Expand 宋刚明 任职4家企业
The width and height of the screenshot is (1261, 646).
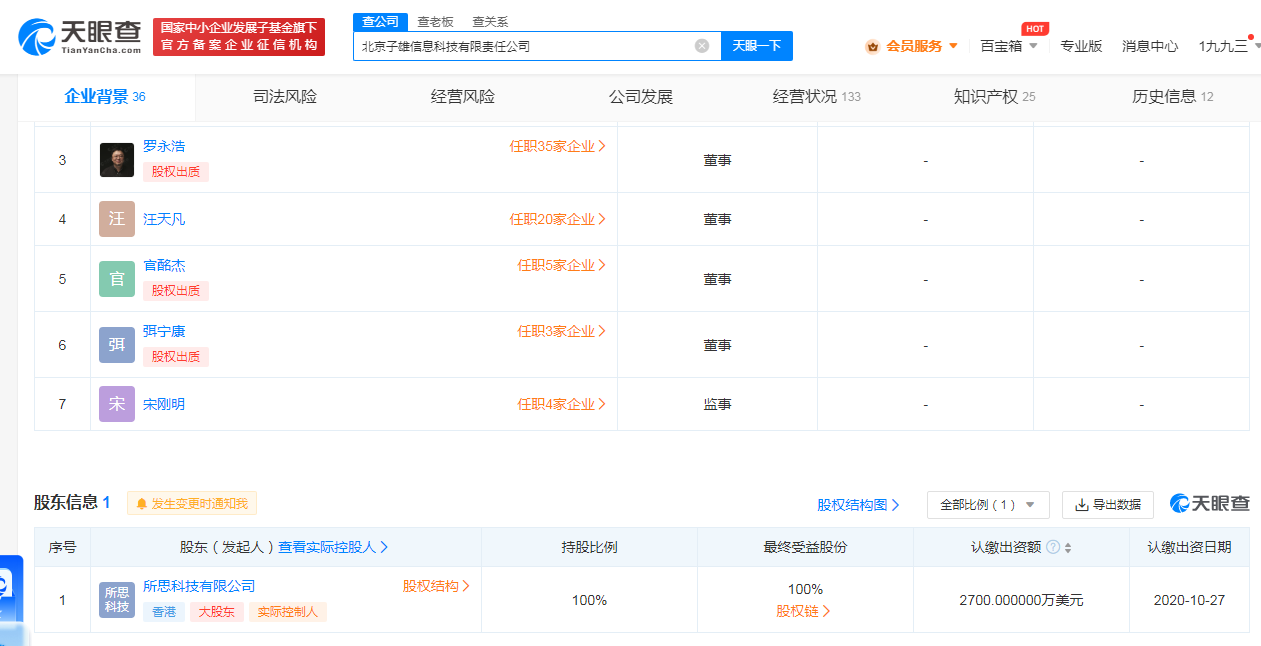562,404
